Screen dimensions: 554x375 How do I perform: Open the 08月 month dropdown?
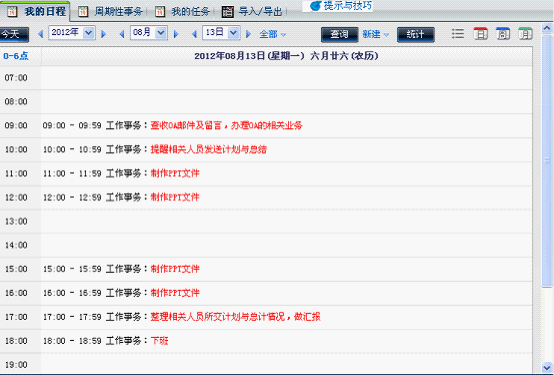coord(149,33)
